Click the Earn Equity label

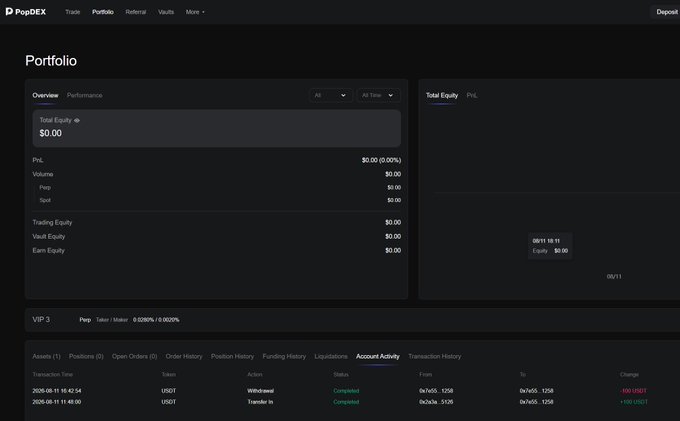(x=48, y=251)
